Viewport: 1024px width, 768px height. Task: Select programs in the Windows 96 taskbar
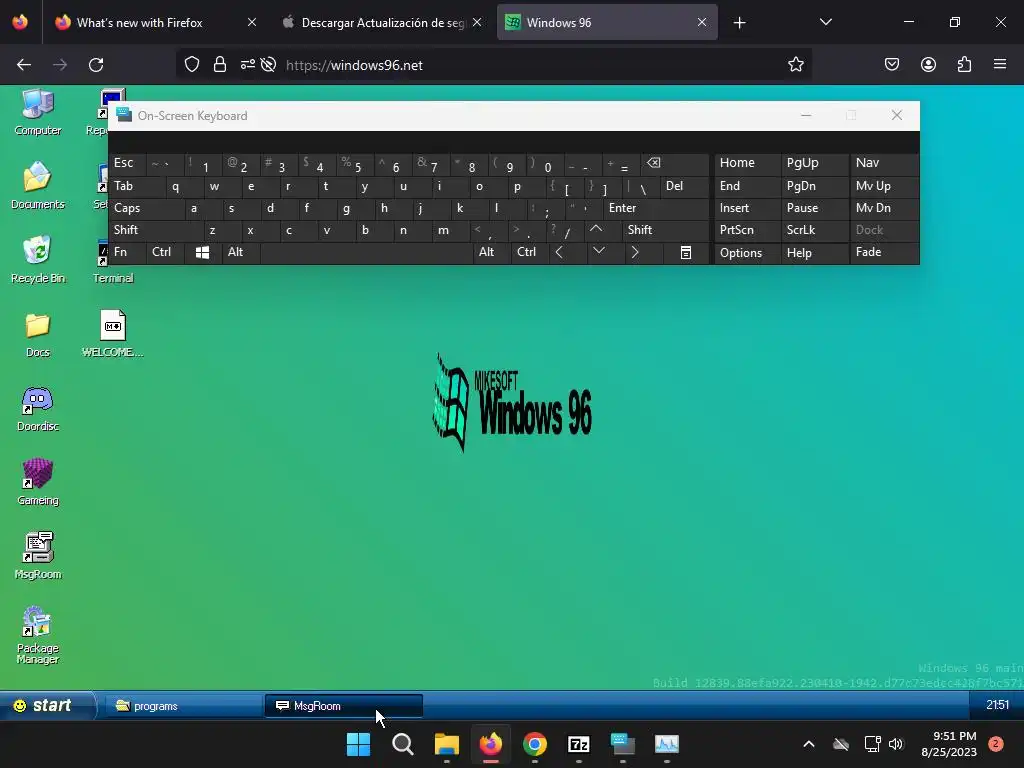[x=184, y=706]
